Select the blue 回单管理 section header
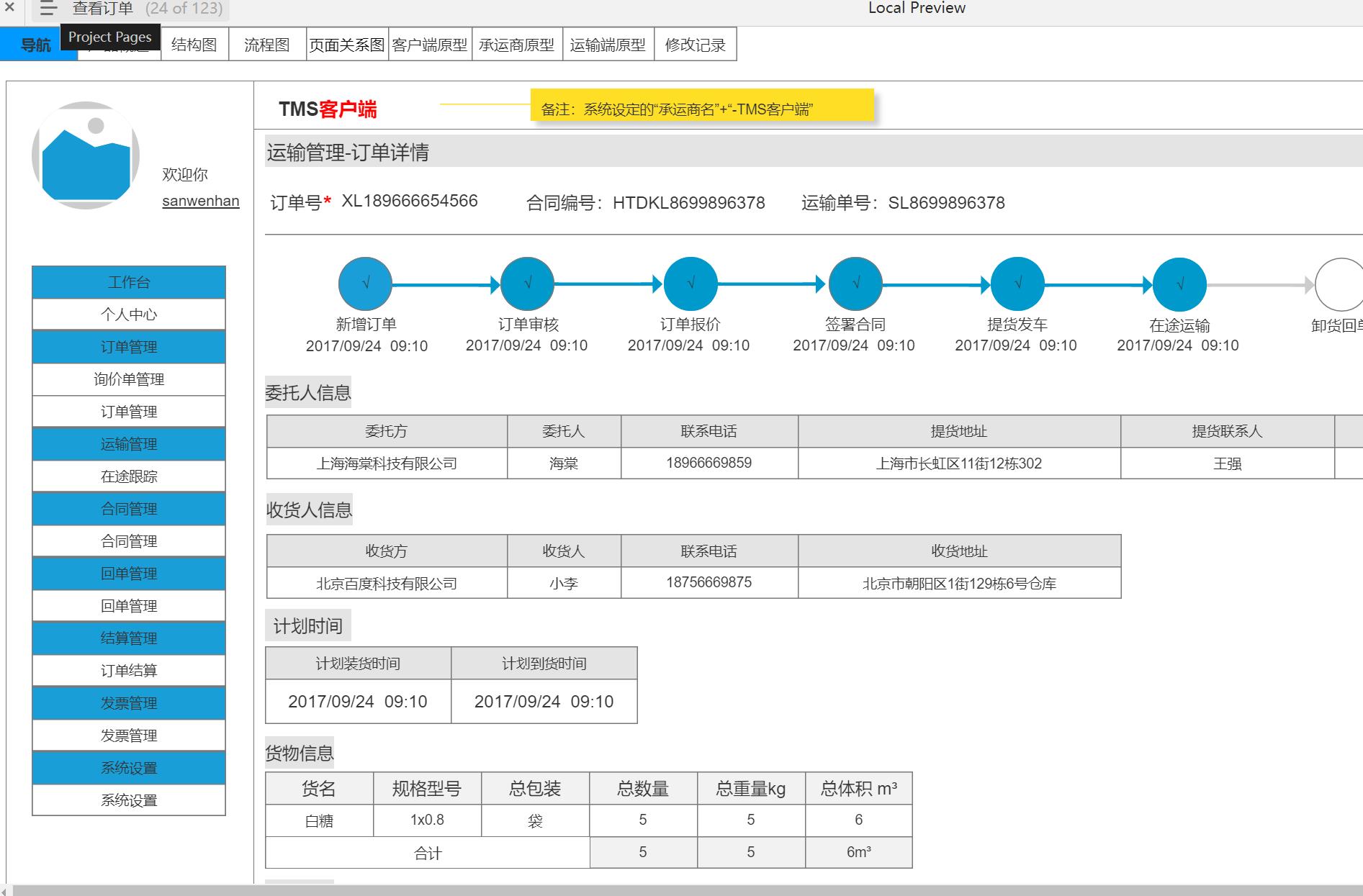 coord(129,574)
